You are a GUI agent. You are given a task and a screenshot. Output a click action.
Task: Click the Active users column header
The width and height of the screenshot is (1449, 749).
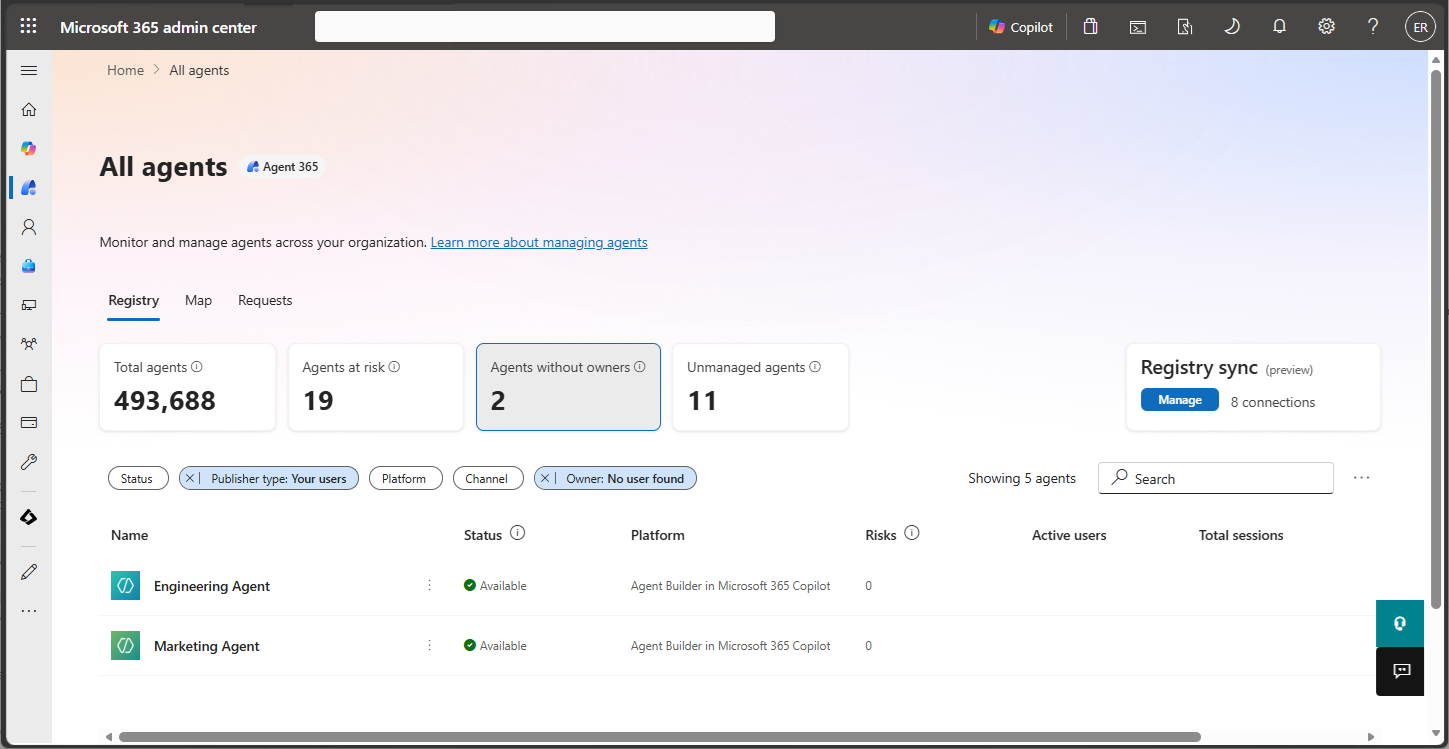1069,535
